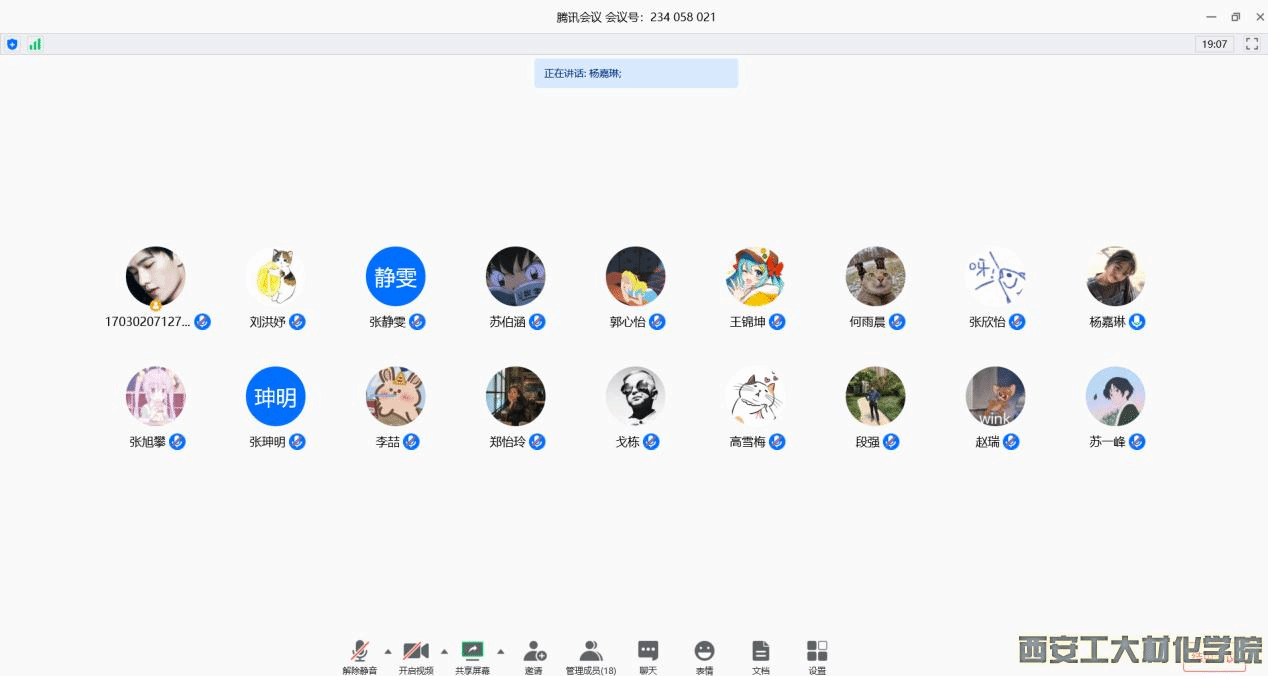
Task: Open the documents (文档) panel
Action: click(761, 656)
